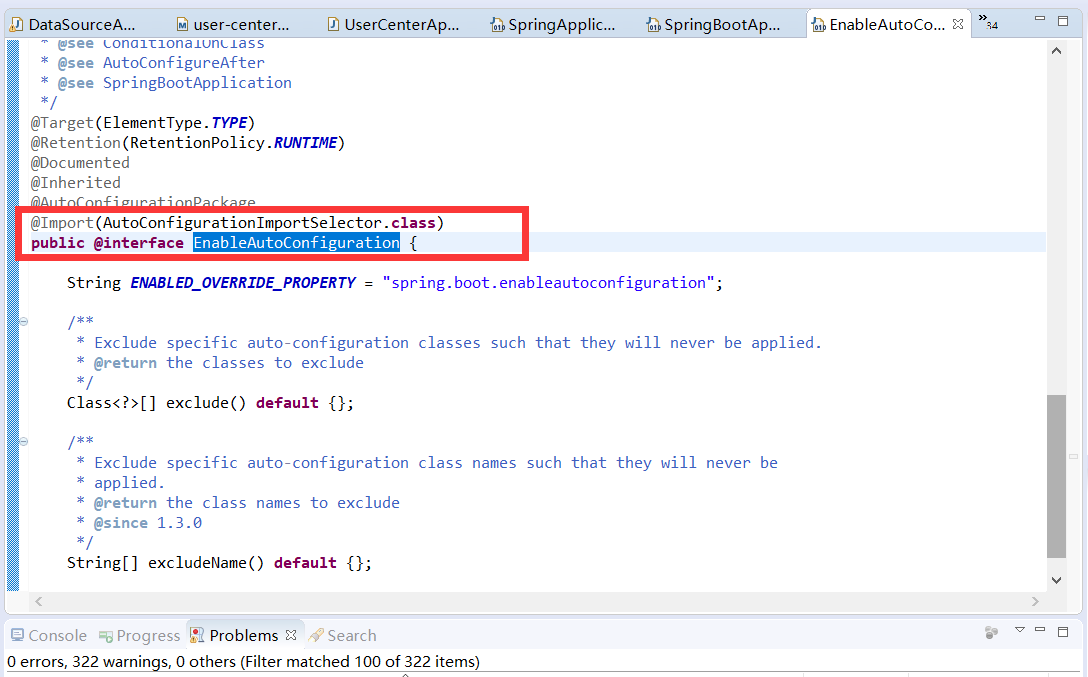Click AutoConfigureAfter in the @see line
1088x677 pixels.
[184, 63]
